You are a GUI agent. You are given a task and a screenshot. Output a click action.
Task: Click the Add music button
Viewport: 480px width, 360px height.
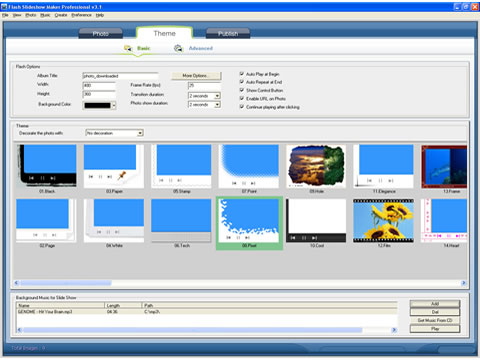point(435,304)
